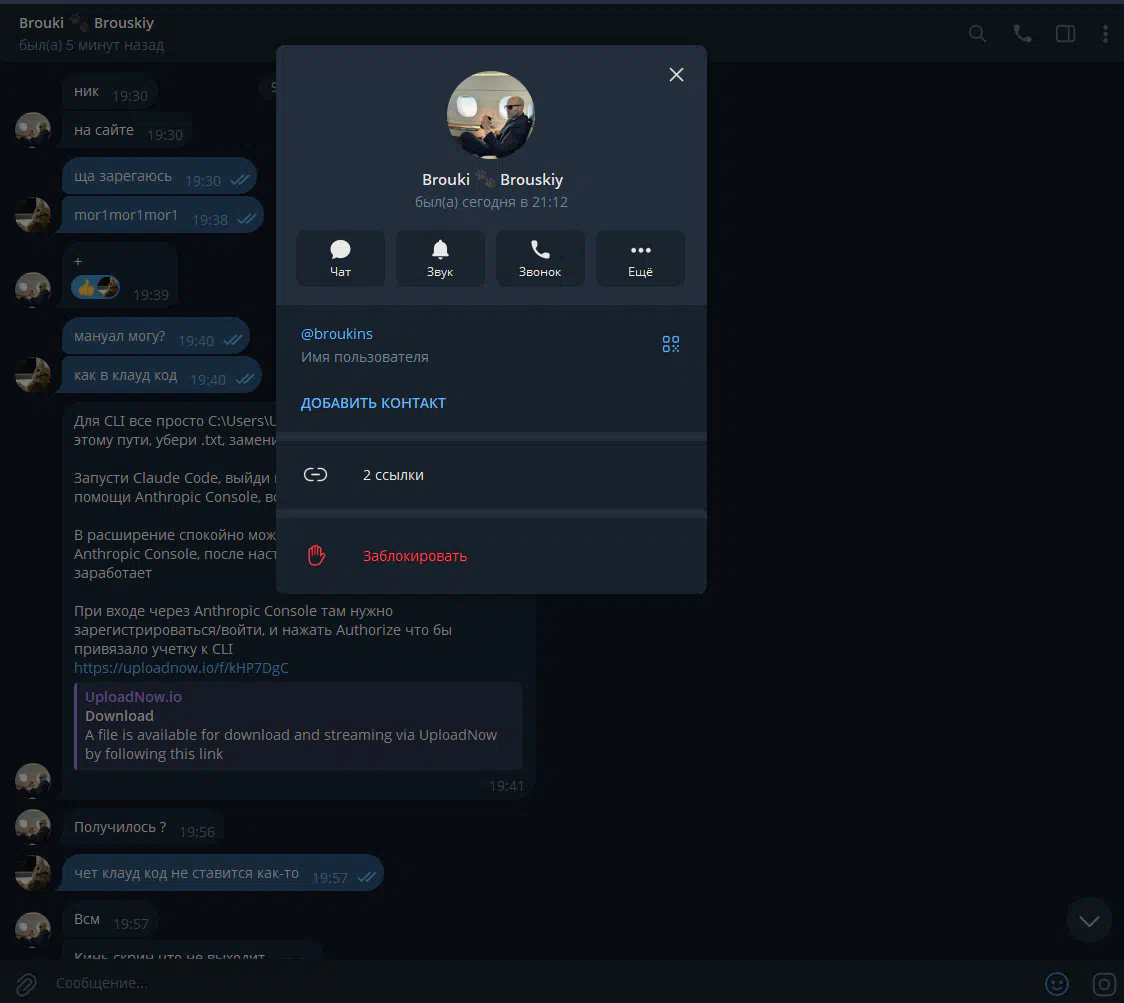This screenshot has height=1003, width=1124.
Task: Open the uploadnow.io file link
Action: [x=181, y=668]
